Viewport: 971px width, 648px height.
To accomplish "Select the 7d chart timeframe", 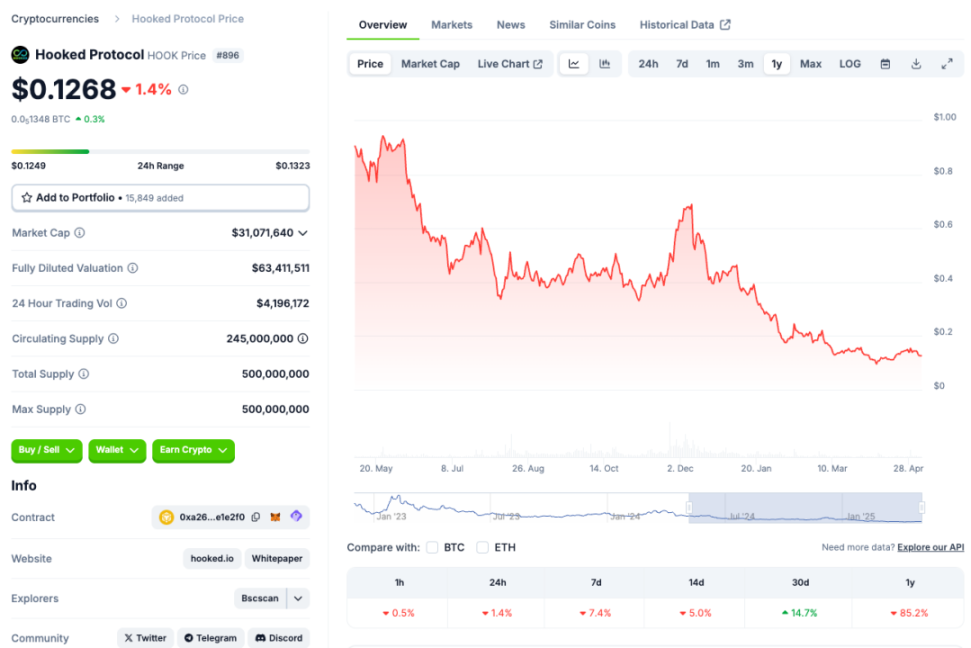I will click(x=682, y=64).
